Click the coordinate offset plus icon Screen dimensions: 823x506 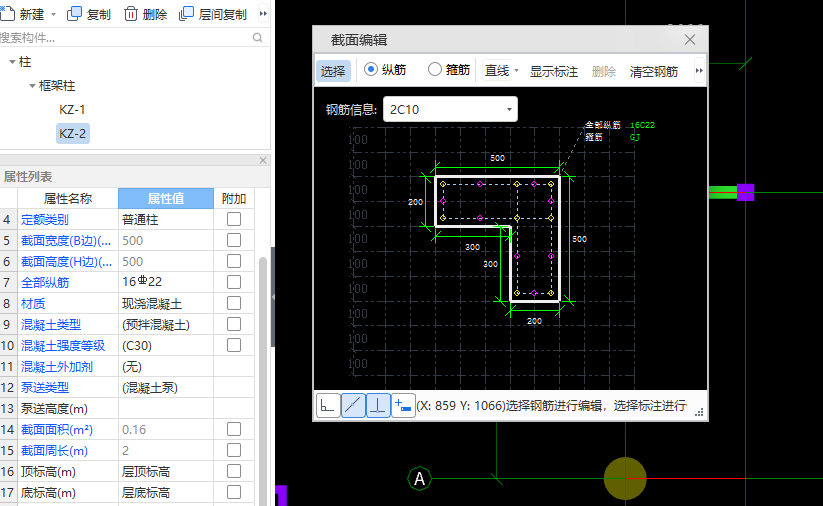[x=403, y=406]
